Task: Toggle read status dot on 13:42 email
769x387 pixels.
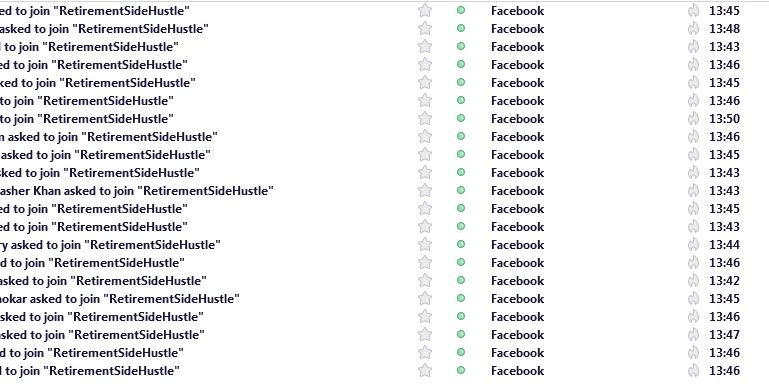Action: coord(461,280)
